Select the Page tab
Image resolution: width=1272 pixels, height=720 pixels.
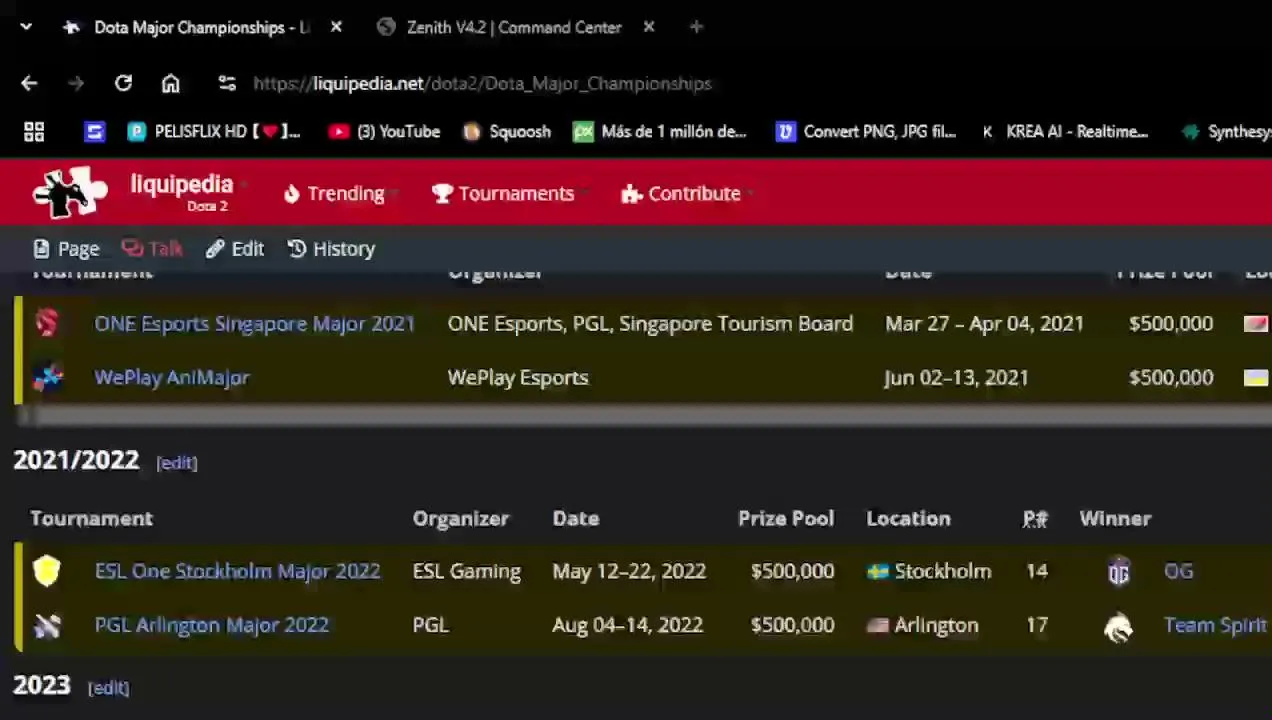click(x=66, y=249)
